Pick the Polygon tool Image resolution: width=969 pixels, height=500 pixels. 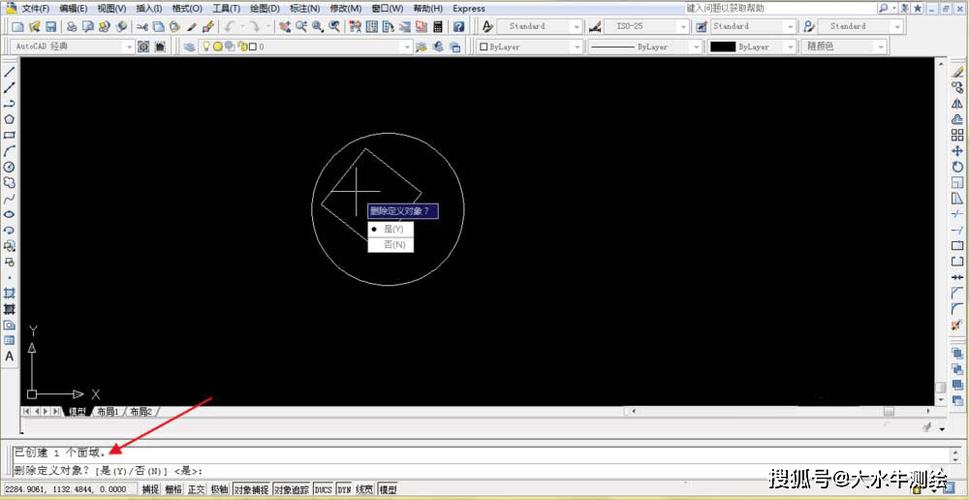9,119
